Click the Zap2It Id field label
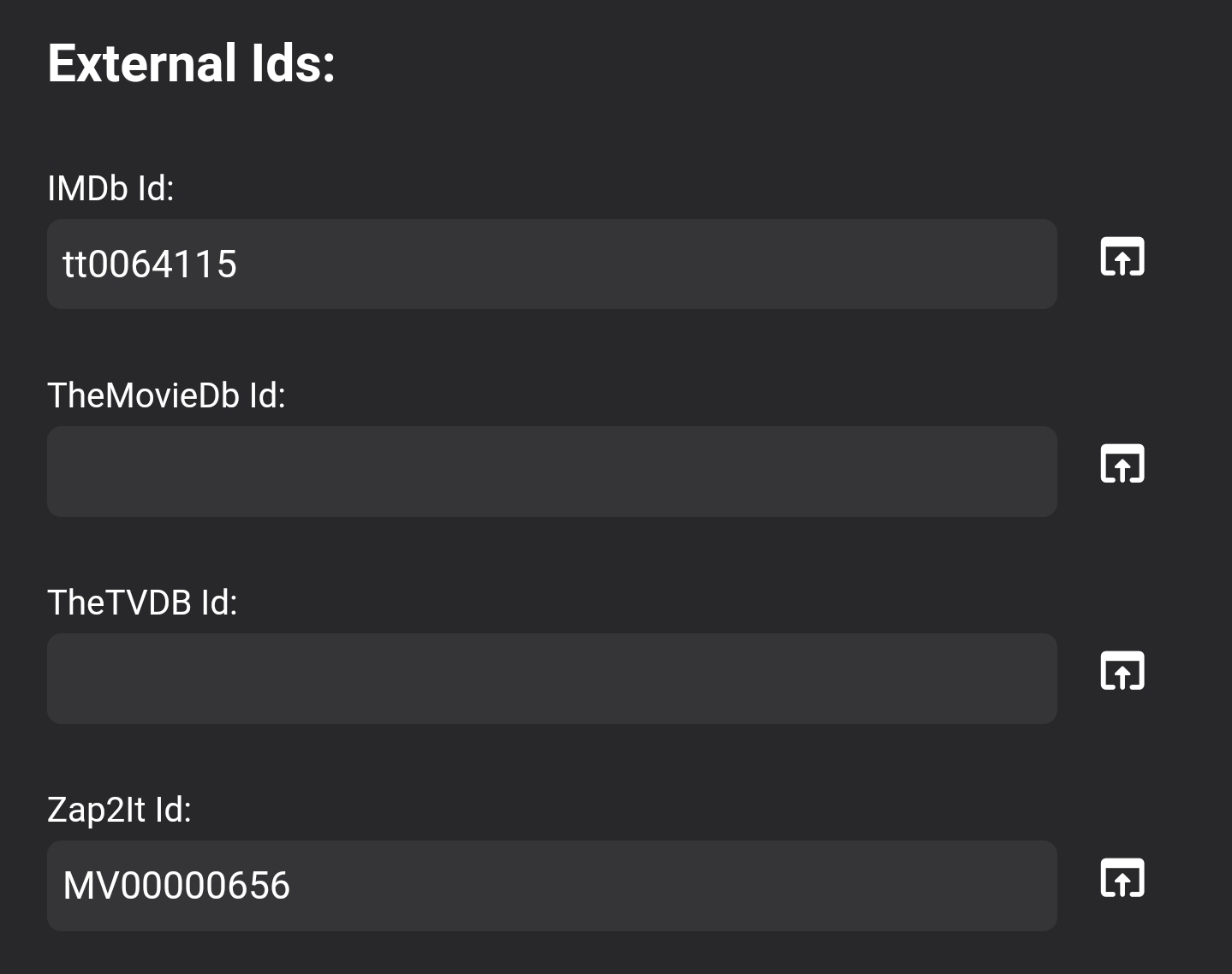Screen dimensions: 1232x974 pos(119,808)
